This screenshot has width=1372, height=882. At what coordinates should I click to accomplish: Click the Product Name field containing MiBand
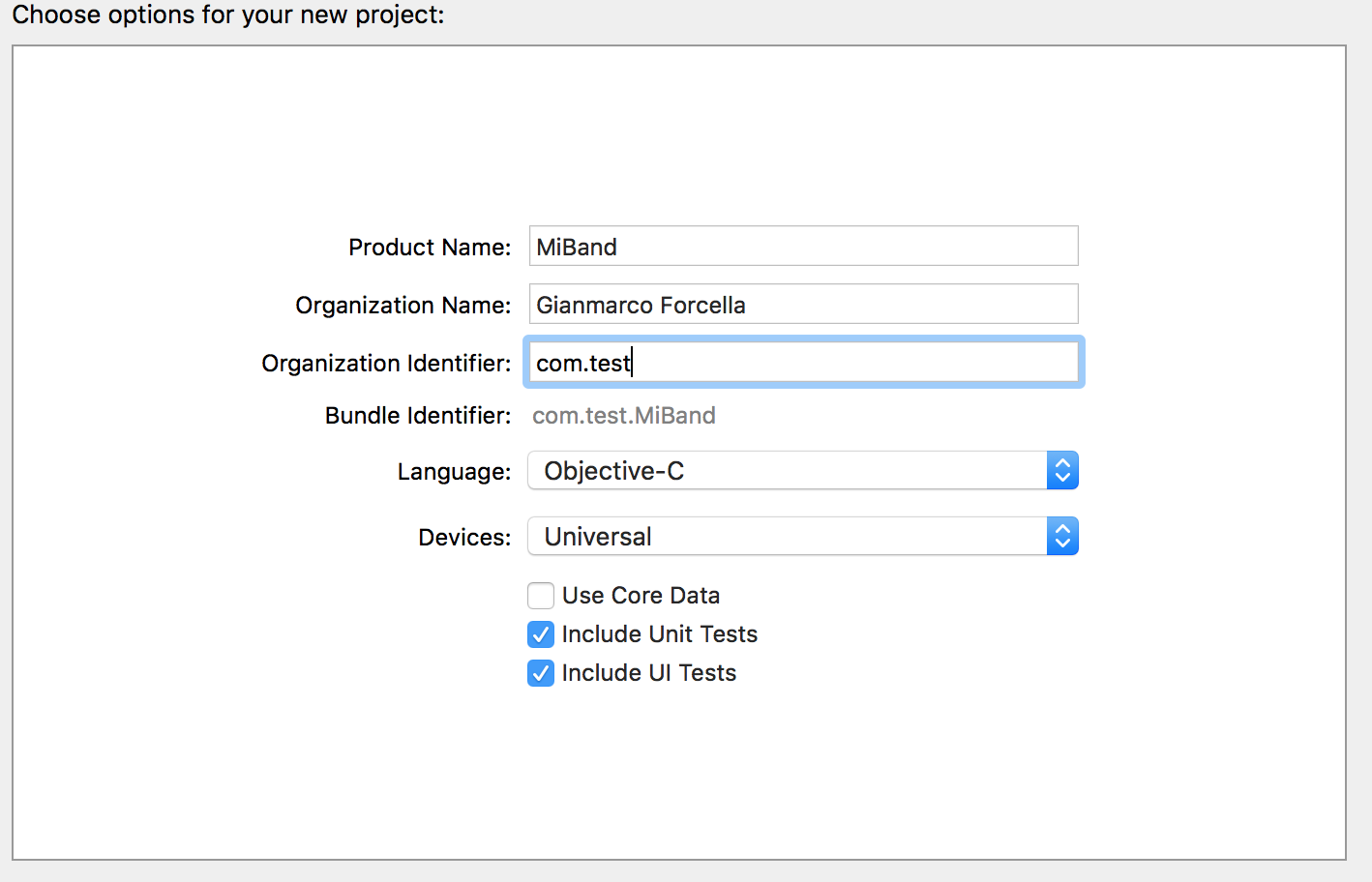pos(803,246)
